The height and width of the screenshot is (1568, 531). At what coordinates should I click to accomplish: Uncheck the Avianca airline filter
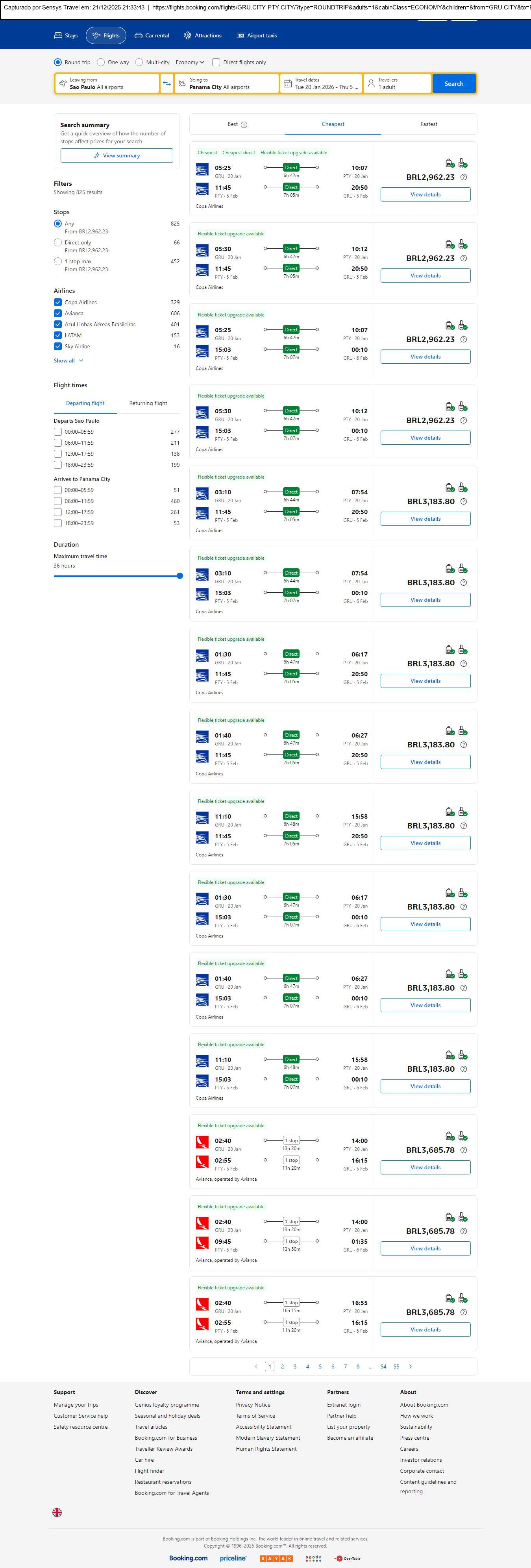[x=58, y=313]
